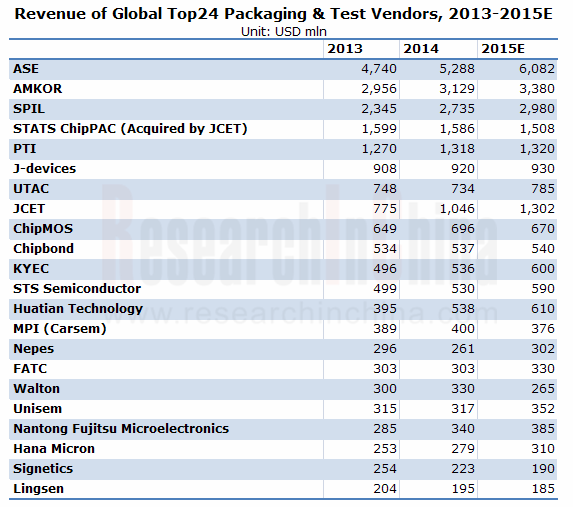Click STATS ChipPAC (Acquired by JCET)
This screenshot has width=573, height=507.
point(130,129)
